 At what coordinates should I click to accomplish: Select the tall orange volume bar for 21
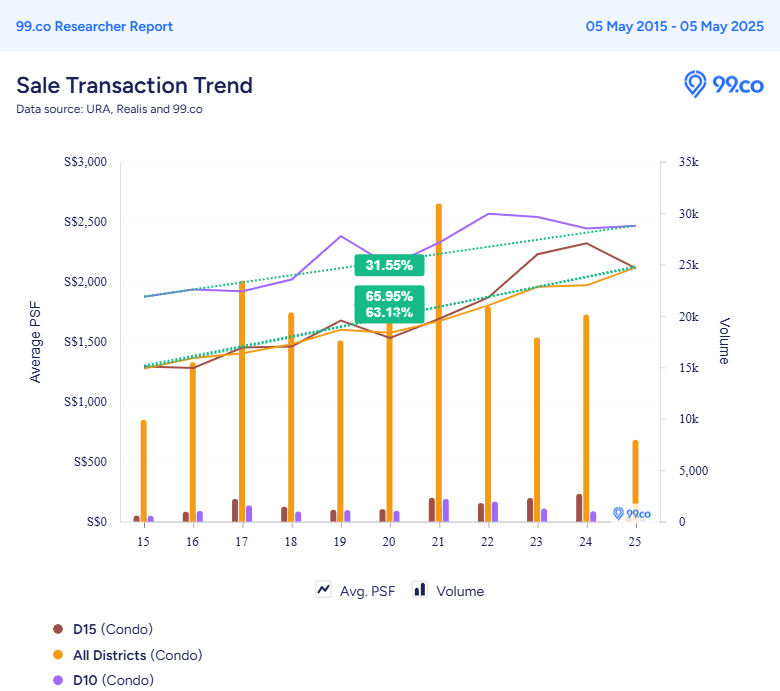point(439,362)
